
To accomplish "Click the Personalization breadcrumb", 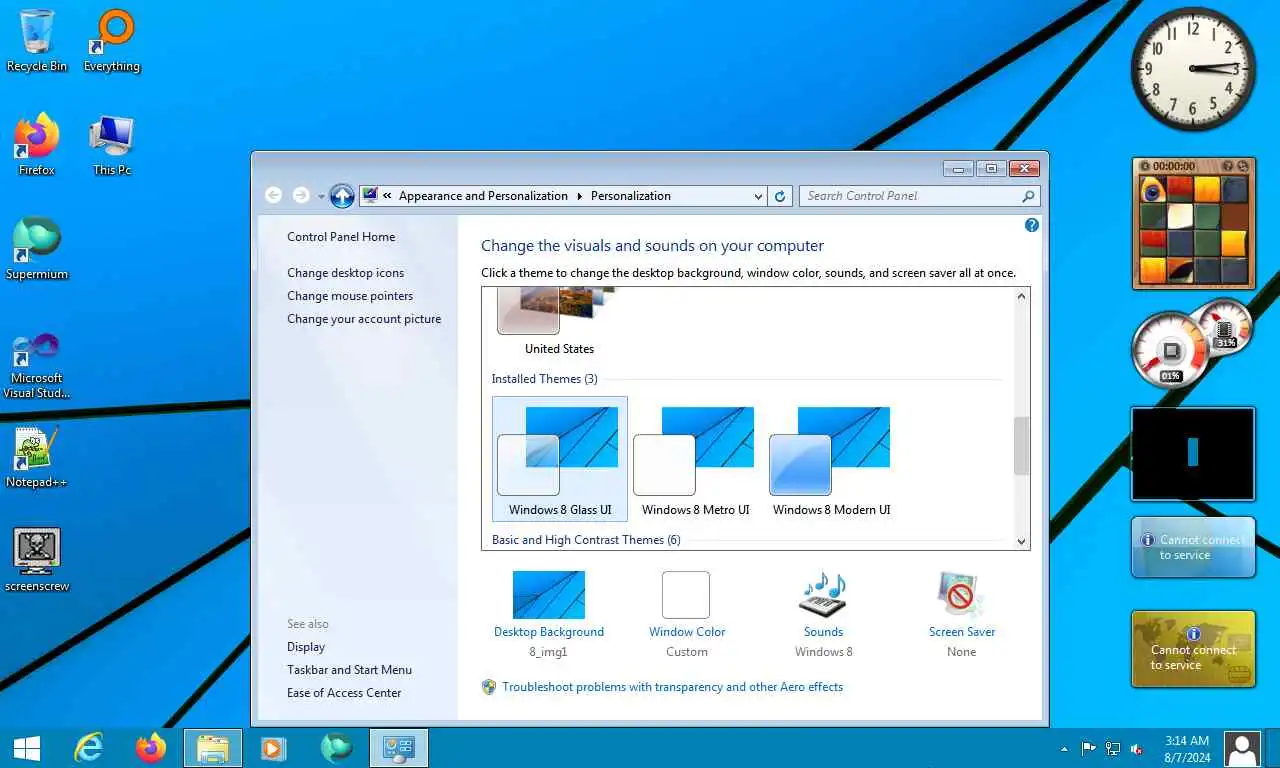I will tap(631, 196).
